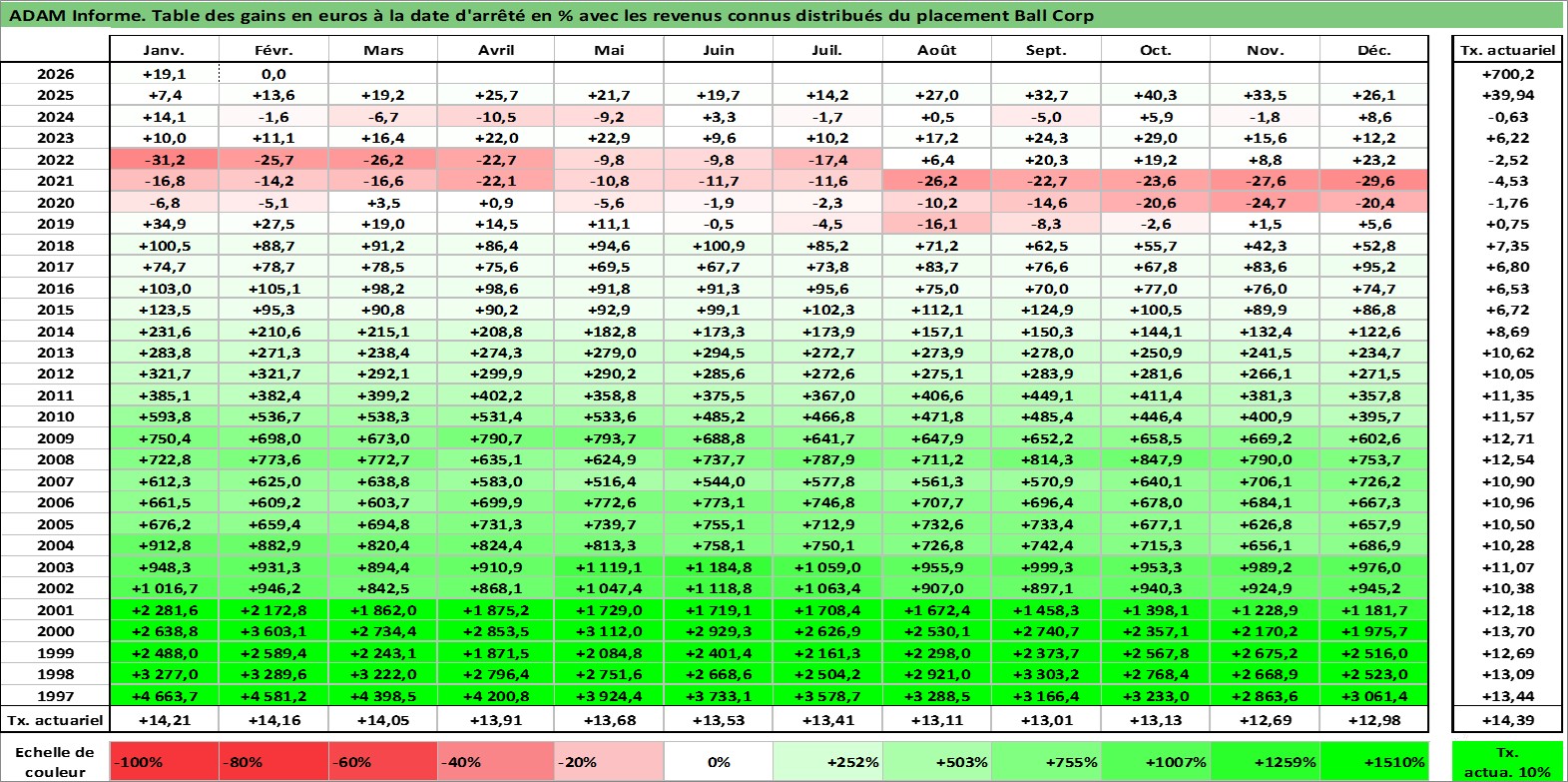
Task: Click the green 'Tx. actua. 10%' legend box
Action: (1507, 761)
